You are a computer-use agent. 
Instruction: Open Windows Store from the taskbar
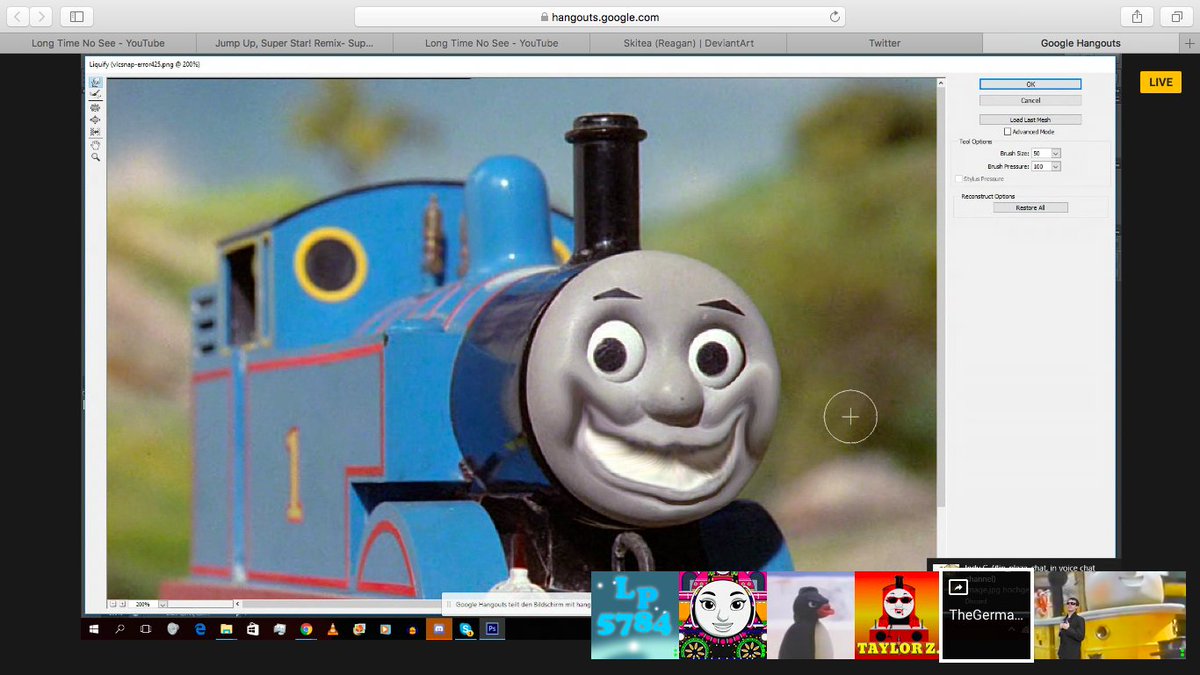click(253, 629)
